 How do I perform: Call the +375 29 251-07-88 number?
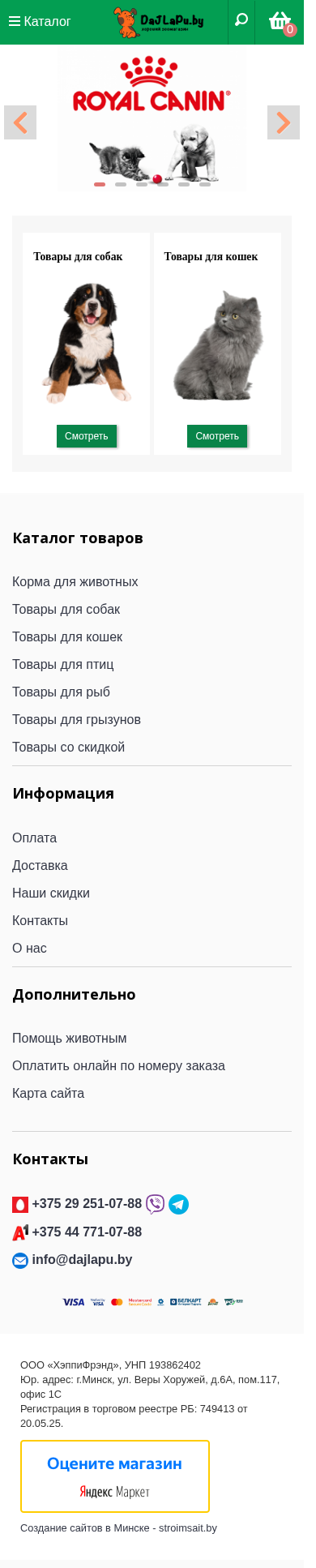tap(87, 1204)
